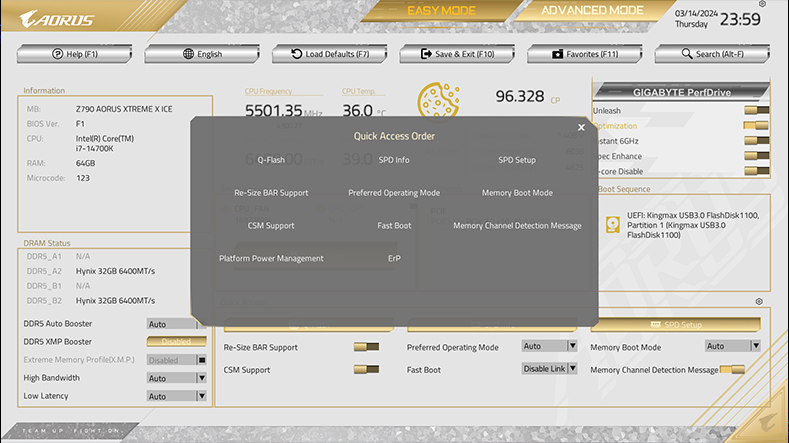Click Save & Exit (F10)
Viewport: 789px width, 443px height.
point(457,54)
